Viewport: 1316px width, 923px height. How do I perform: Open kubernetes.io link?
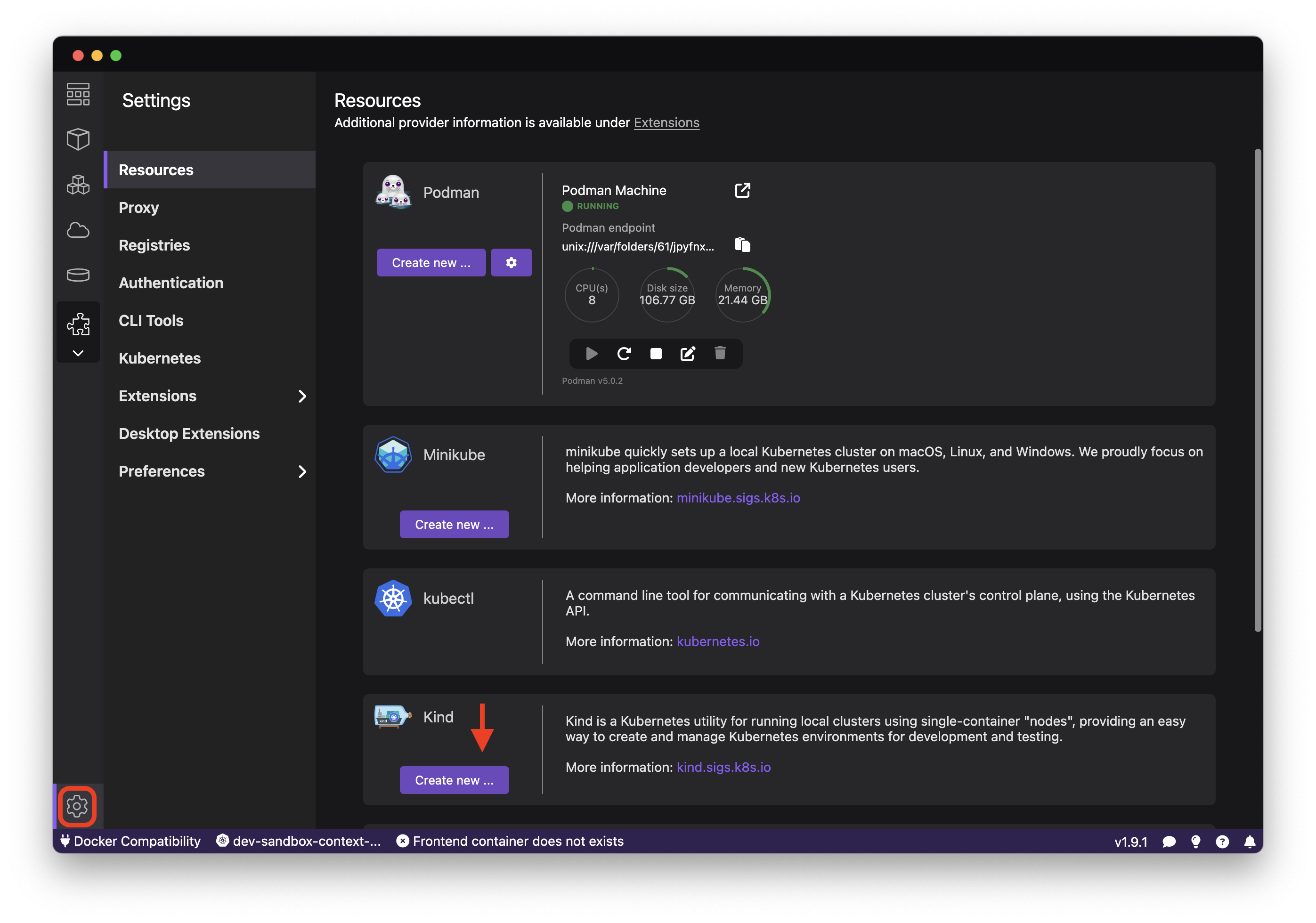718,641
